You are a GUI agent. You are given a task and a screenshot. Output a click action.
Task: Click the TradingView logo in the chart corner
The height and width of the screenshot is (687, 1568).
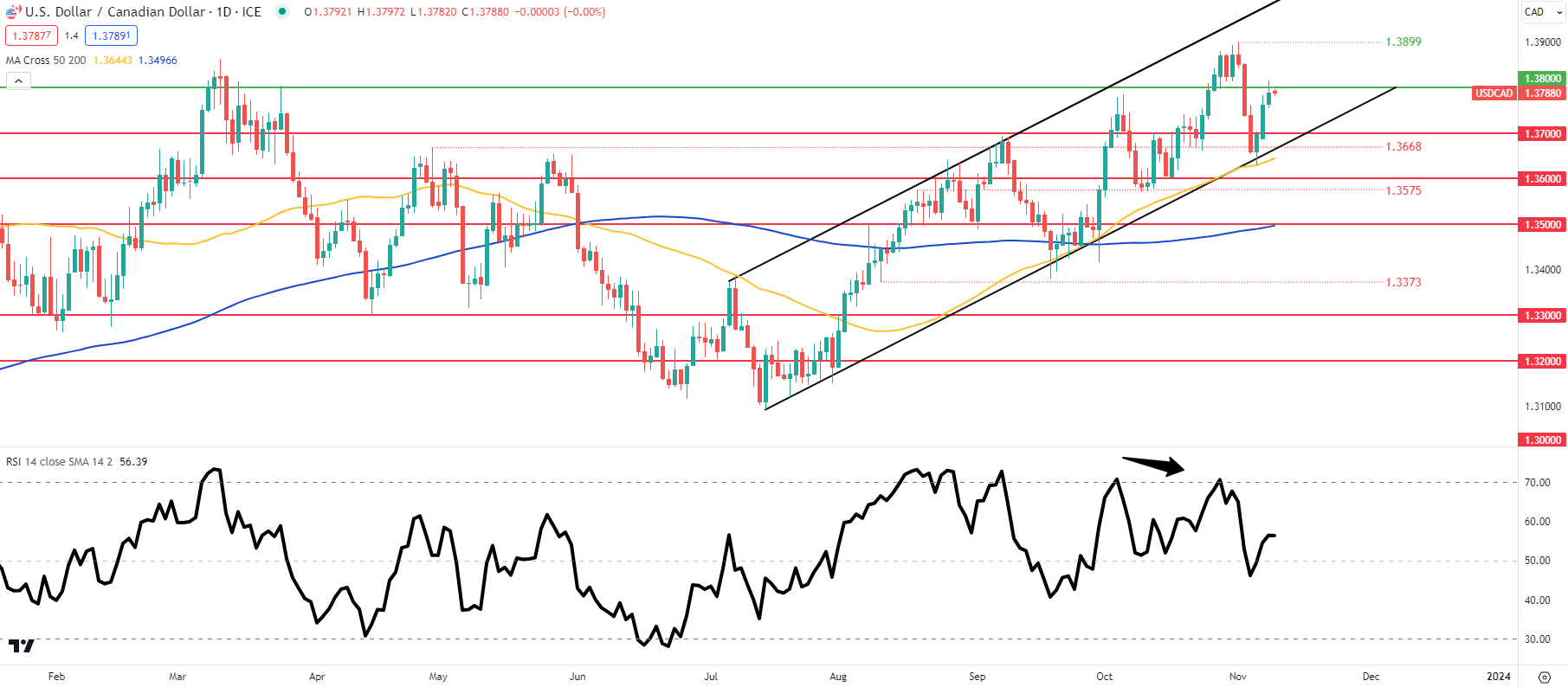(x=22, y=645)
